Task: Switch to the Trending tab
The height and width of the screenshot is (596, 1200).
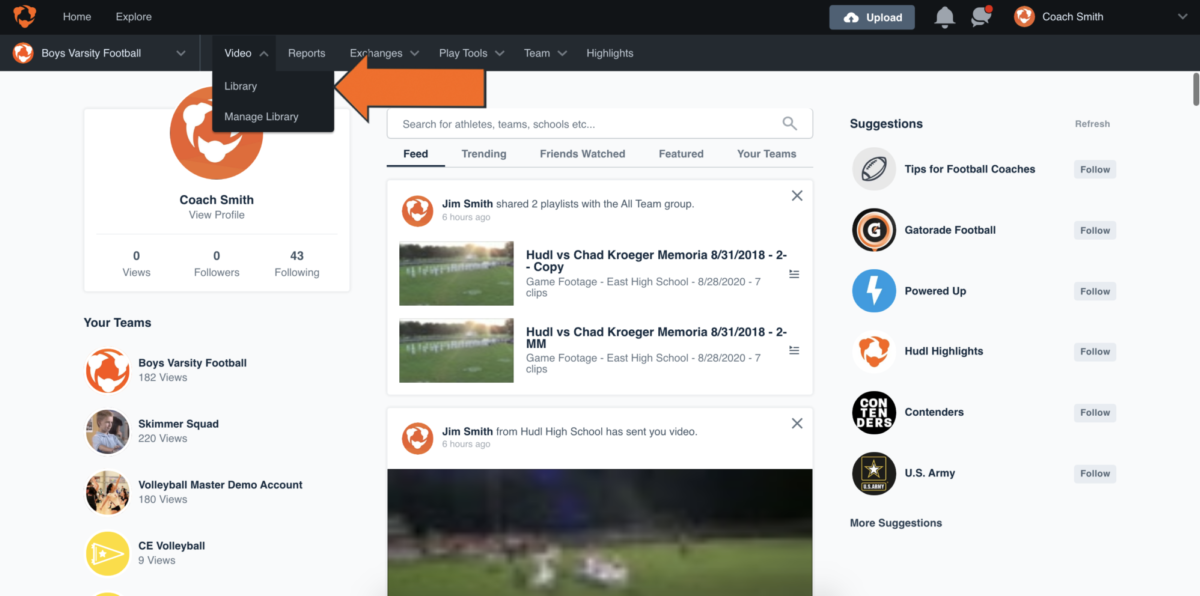Action: click(x=483, y=153)
